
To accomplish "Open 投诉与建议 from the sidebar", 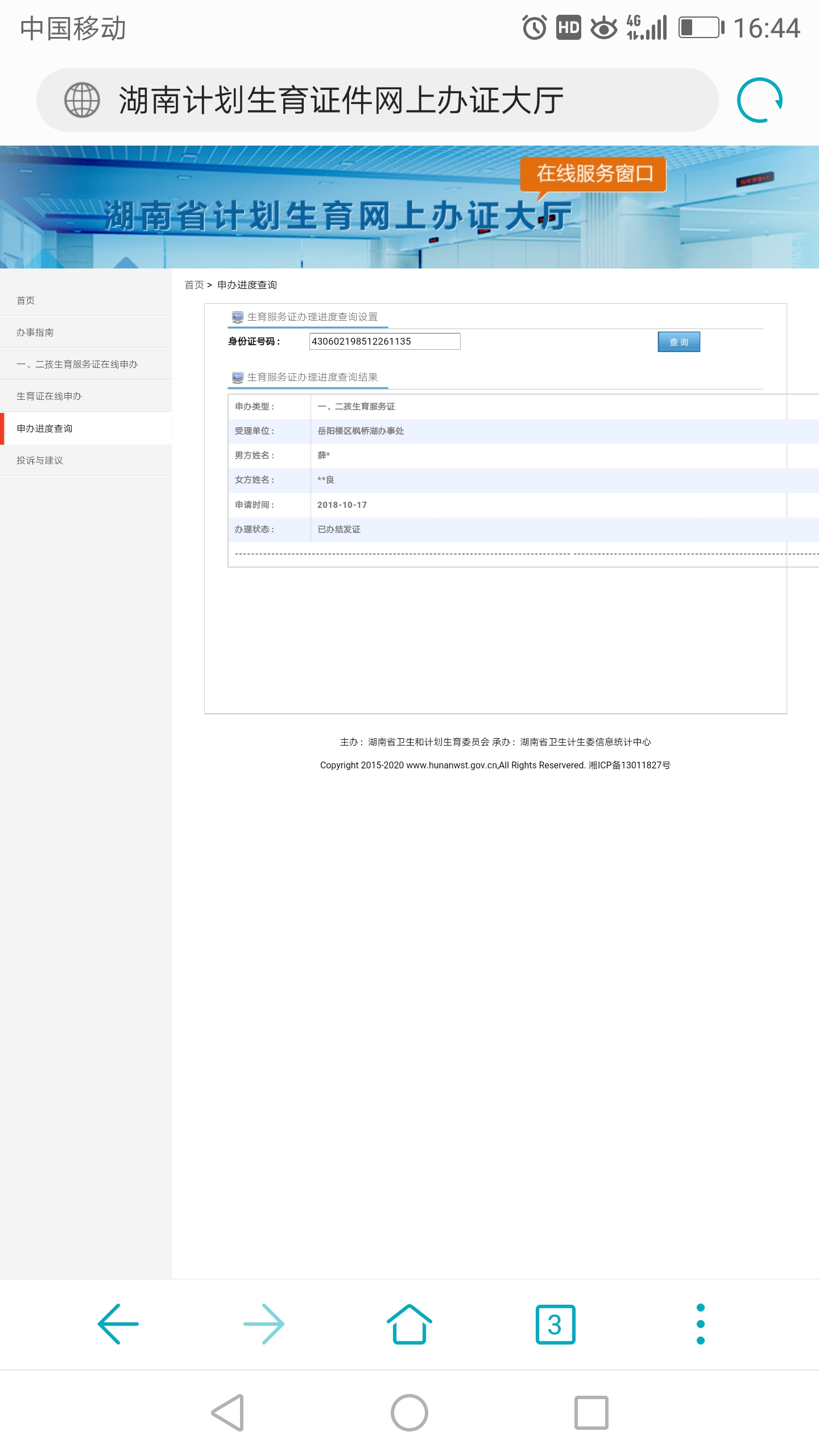I will point(40,460).
